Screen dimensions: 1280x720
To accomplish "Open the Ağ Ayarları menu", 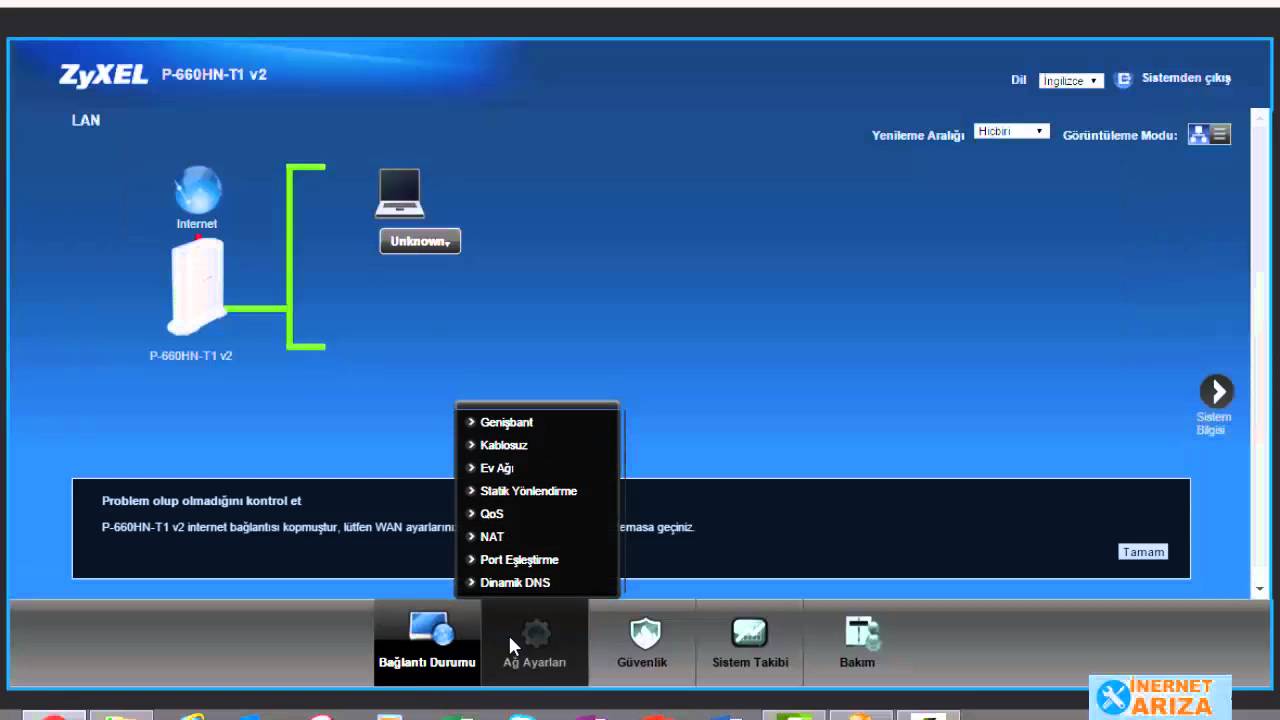I will pyautogui.click(x=535, y=642).
